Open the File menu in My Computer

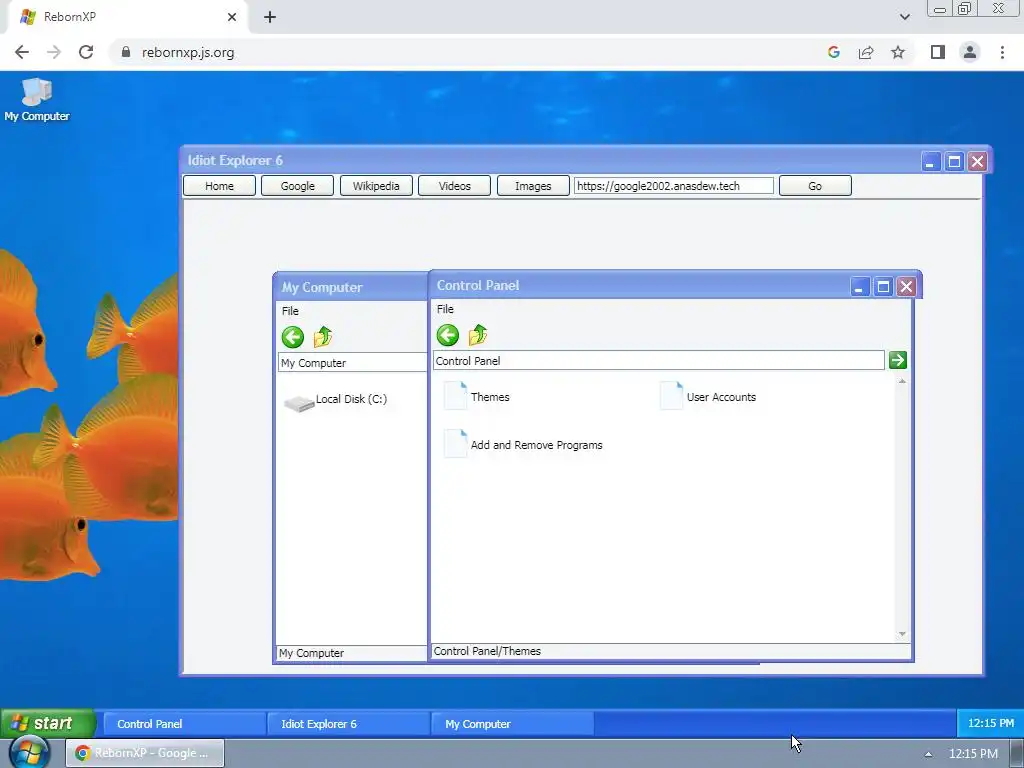point(291,311)
